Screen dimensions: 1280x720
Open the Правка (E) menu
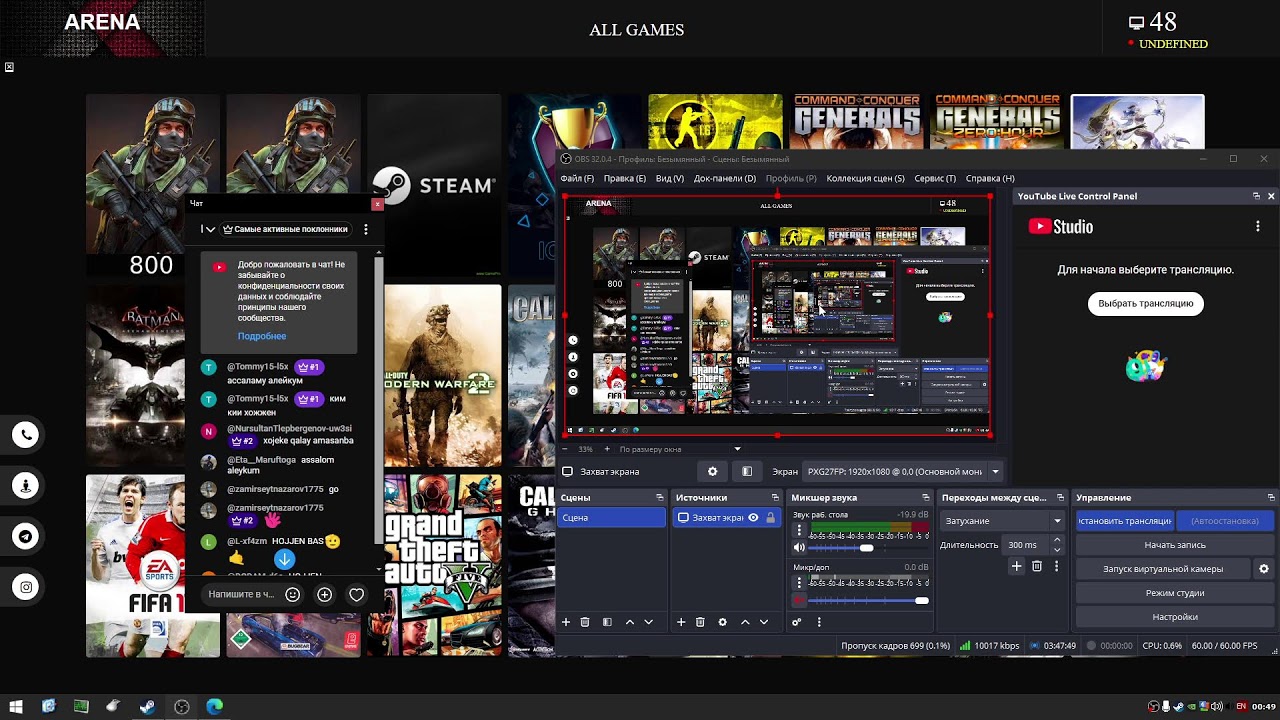(x=625, y=178)
